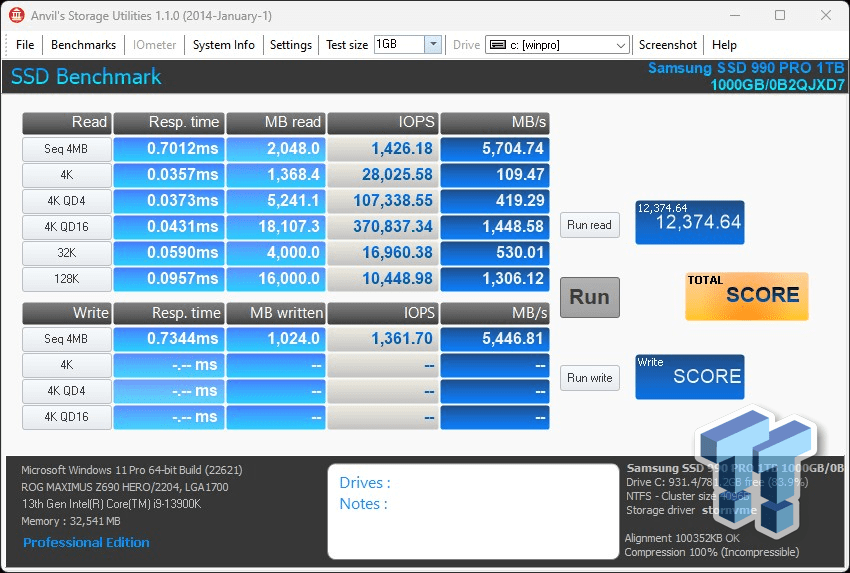Viewport: 850px width, 573px height.
Task: Click the orange TOTAL SCORE box
Action: [746, 296]
